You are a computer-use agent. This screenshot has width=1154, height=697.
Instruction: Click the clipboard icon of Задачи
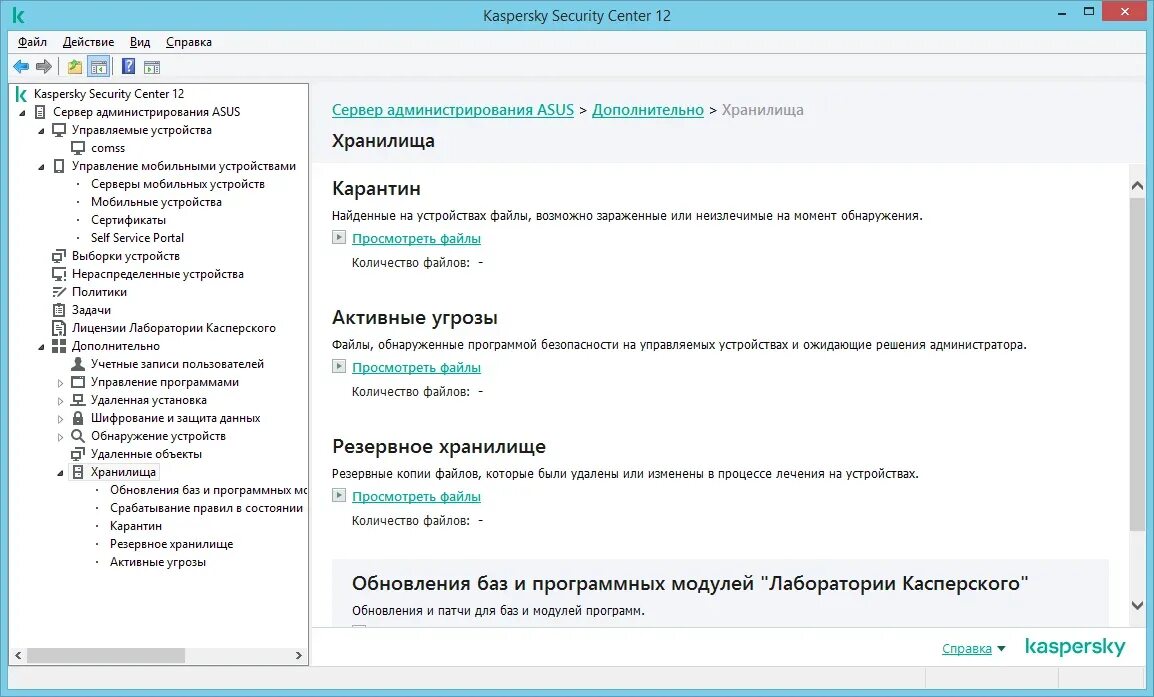coord(59,310)
